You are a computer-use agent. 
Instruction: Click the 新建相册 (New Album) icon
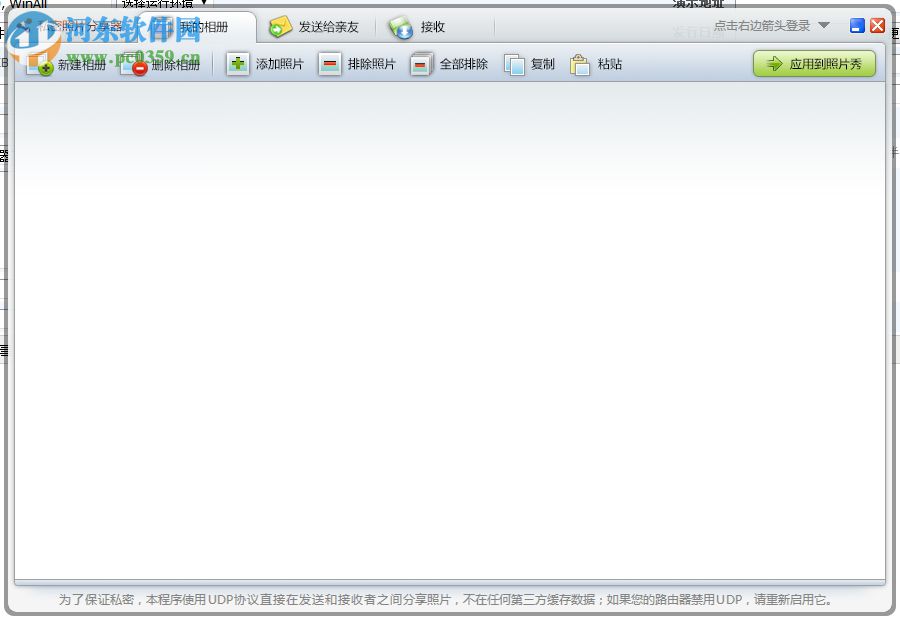coord(42,66)
